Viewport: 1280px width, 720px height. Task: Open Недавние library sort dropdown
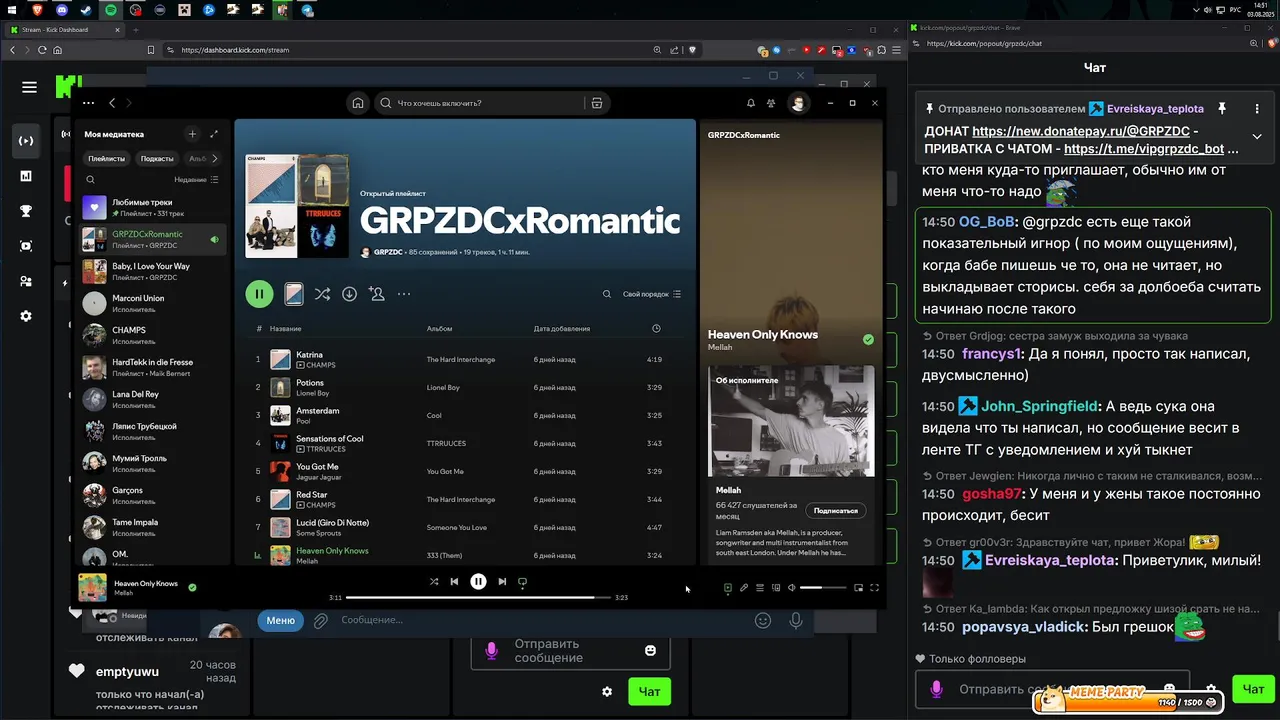(x=196, y=180)
